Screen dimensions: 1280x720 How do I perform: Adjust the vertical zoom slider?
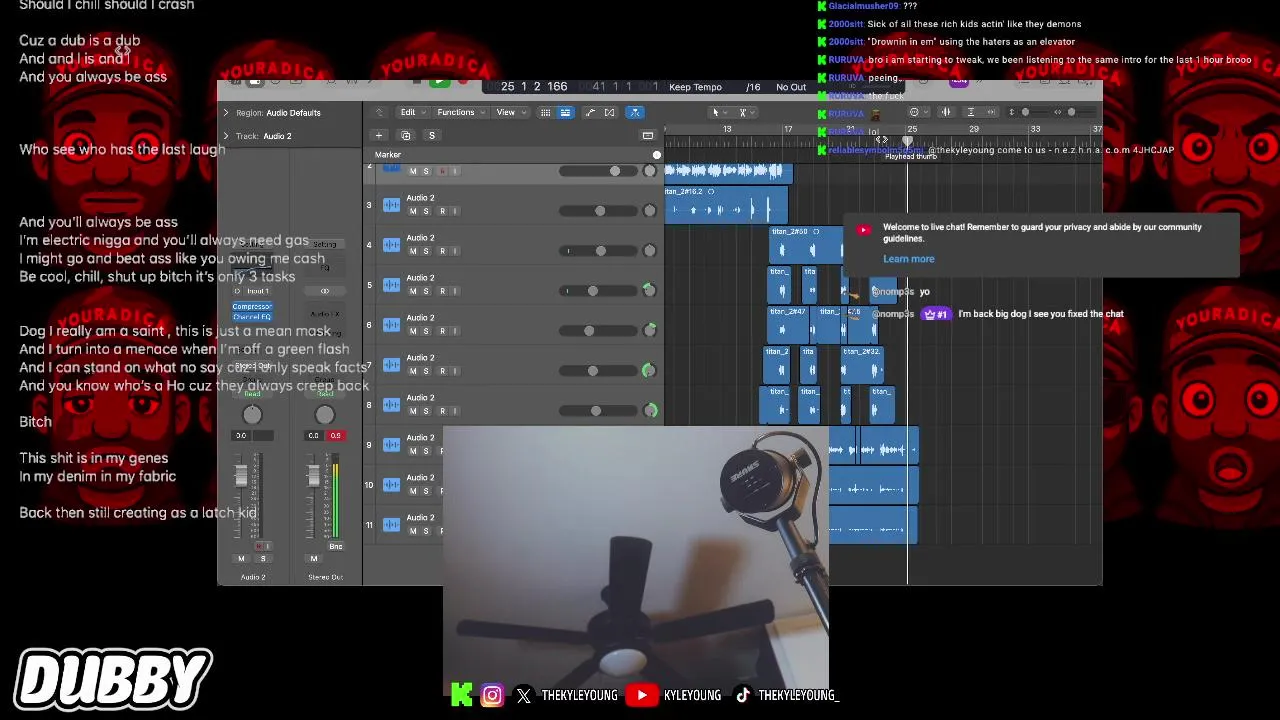point(1026,112)
